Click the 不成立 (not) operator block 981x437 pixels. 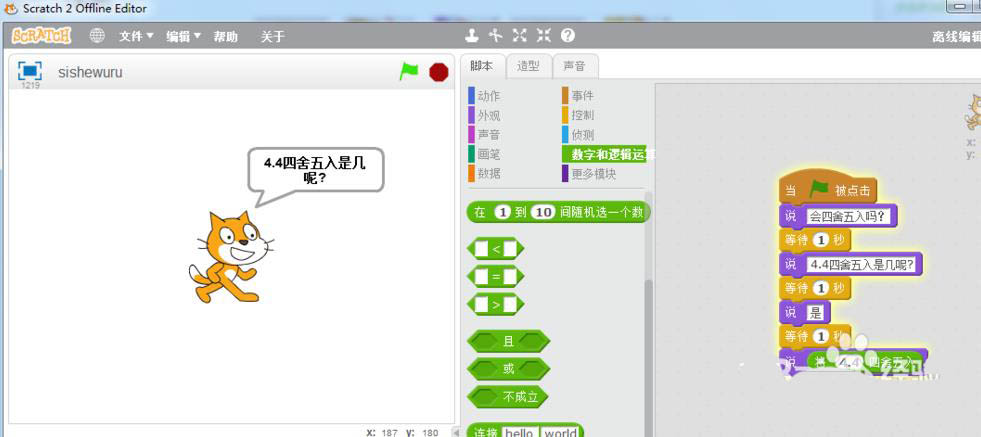coord(507,396)
